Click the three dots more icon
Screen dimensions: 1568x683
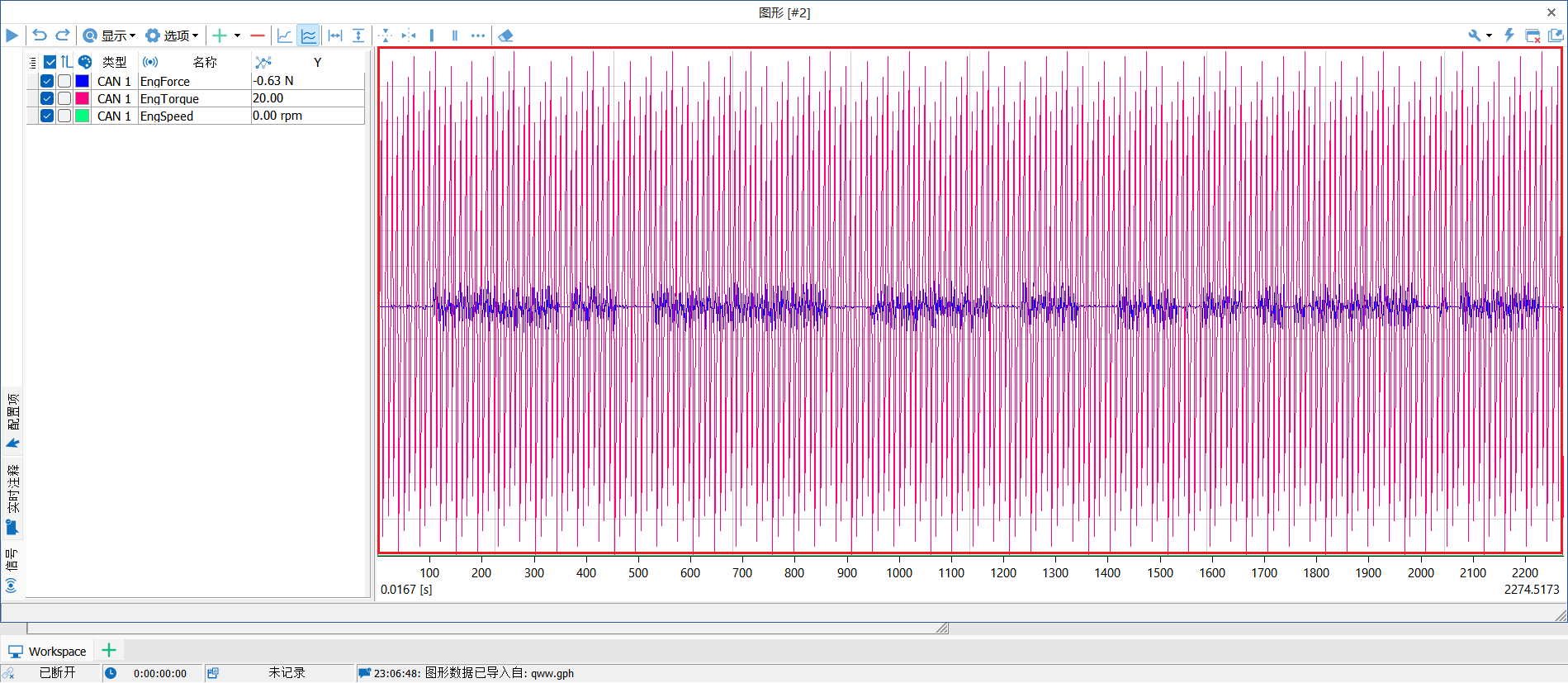[478, 36]
